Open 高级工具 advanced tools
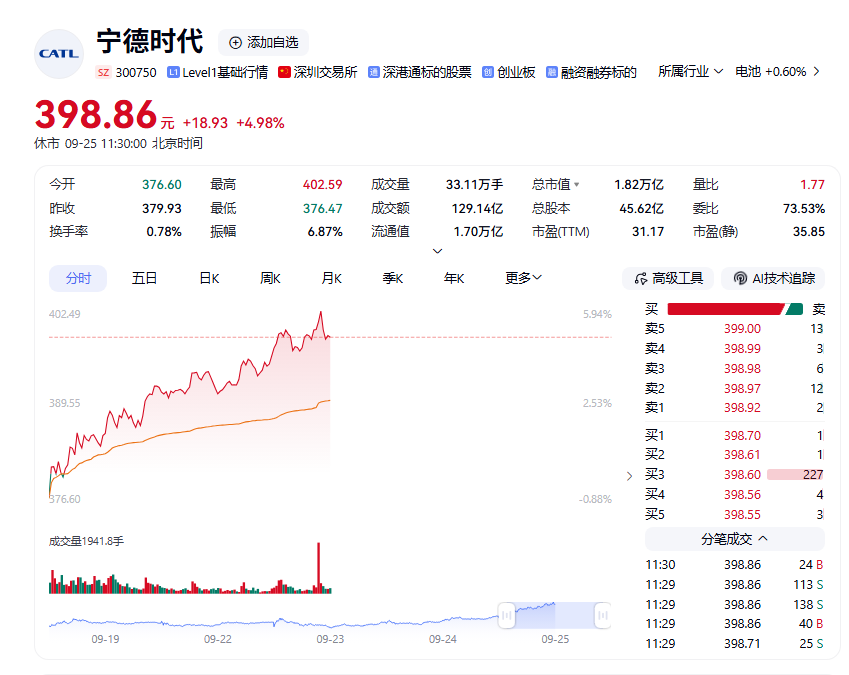This screenshot has width=849, height=675. [668, 278]
